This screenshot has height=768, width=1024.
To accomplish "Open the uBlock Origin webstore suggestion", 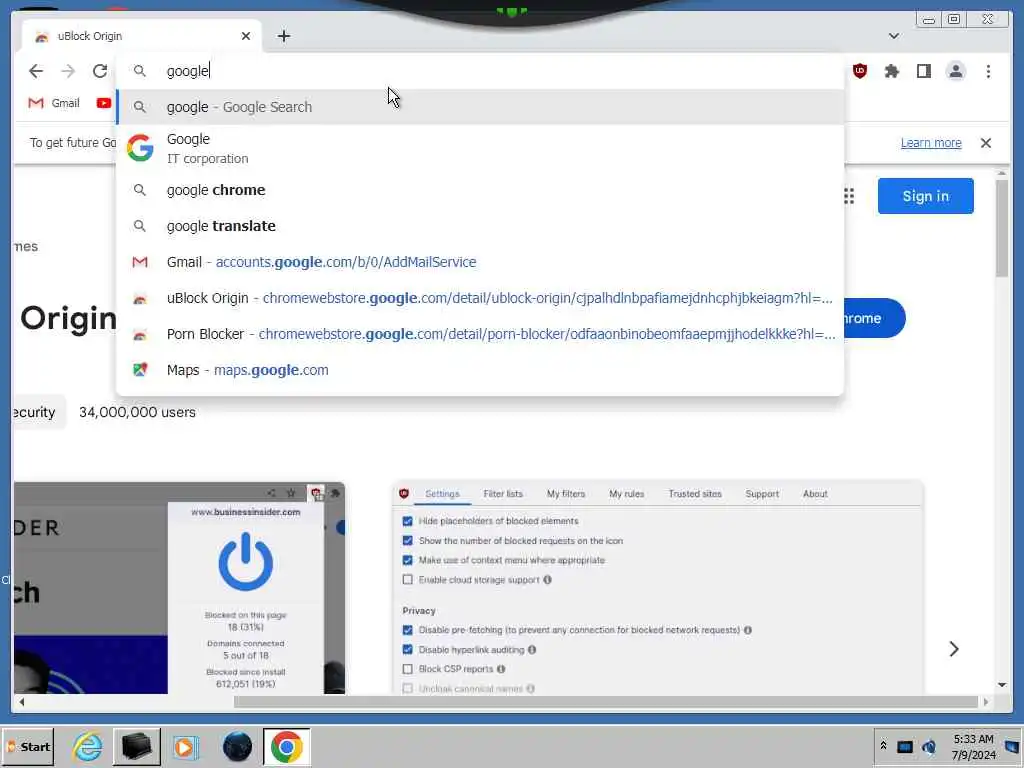I will [480, 298].
